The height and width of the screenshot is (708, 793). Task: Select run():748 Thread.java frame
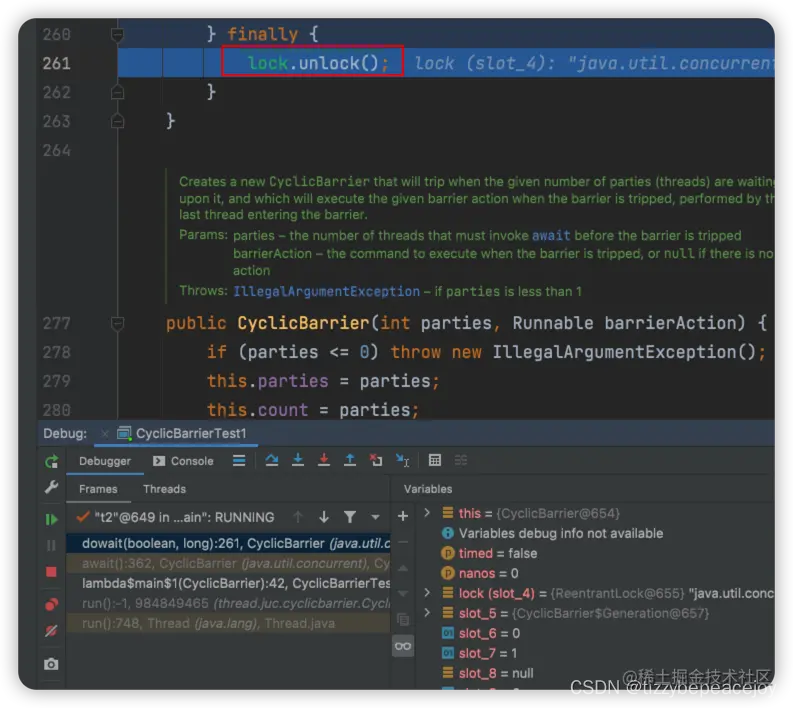(228, 623)
